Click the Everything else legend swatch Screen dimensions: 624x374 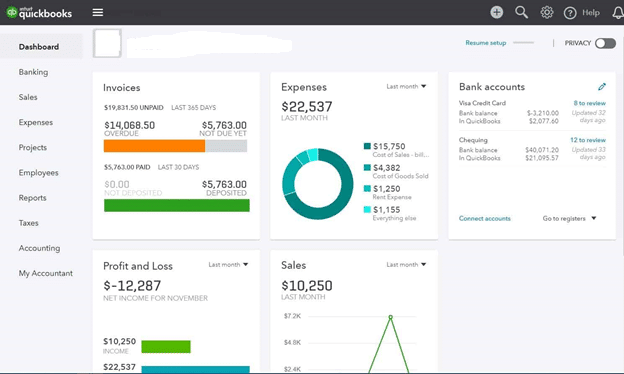367,210
